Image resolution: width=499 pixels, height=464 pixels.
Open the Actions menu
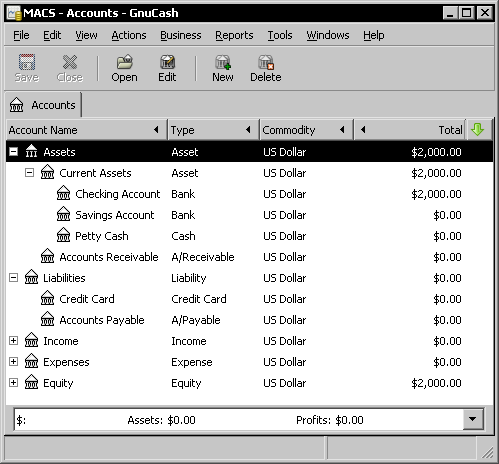129,35
